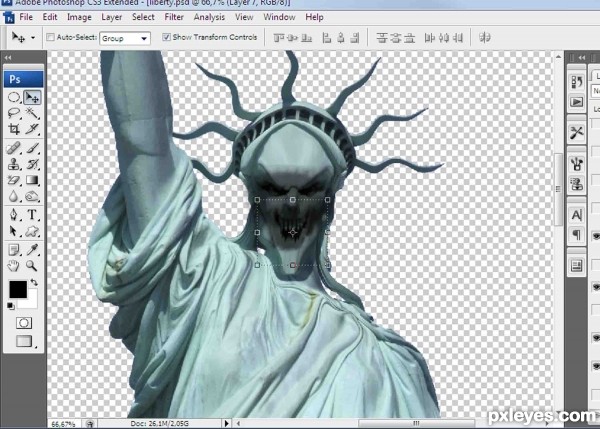Select the Crop tool
This screenshot has width=600, height=429.
point(14,129)
